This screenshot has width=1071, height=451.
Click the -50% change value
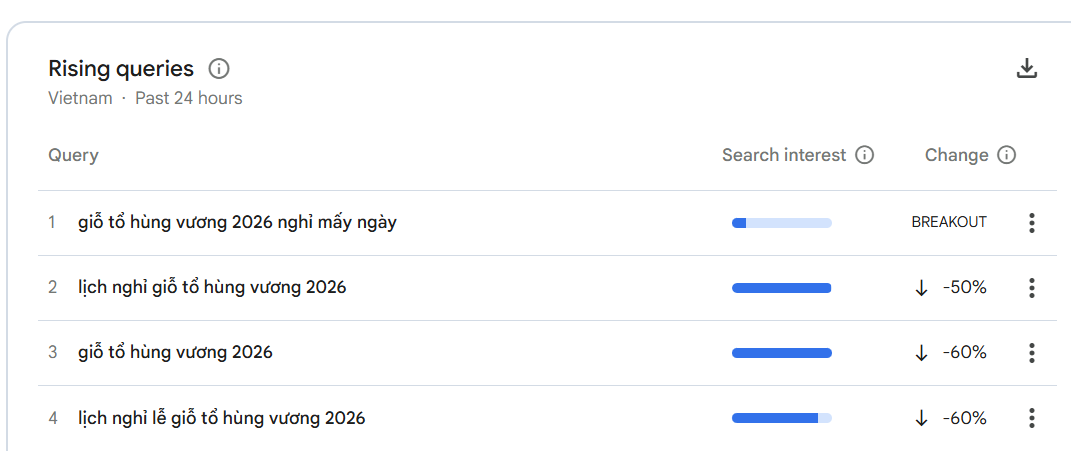pyautogui.click(x=964, y=288)
